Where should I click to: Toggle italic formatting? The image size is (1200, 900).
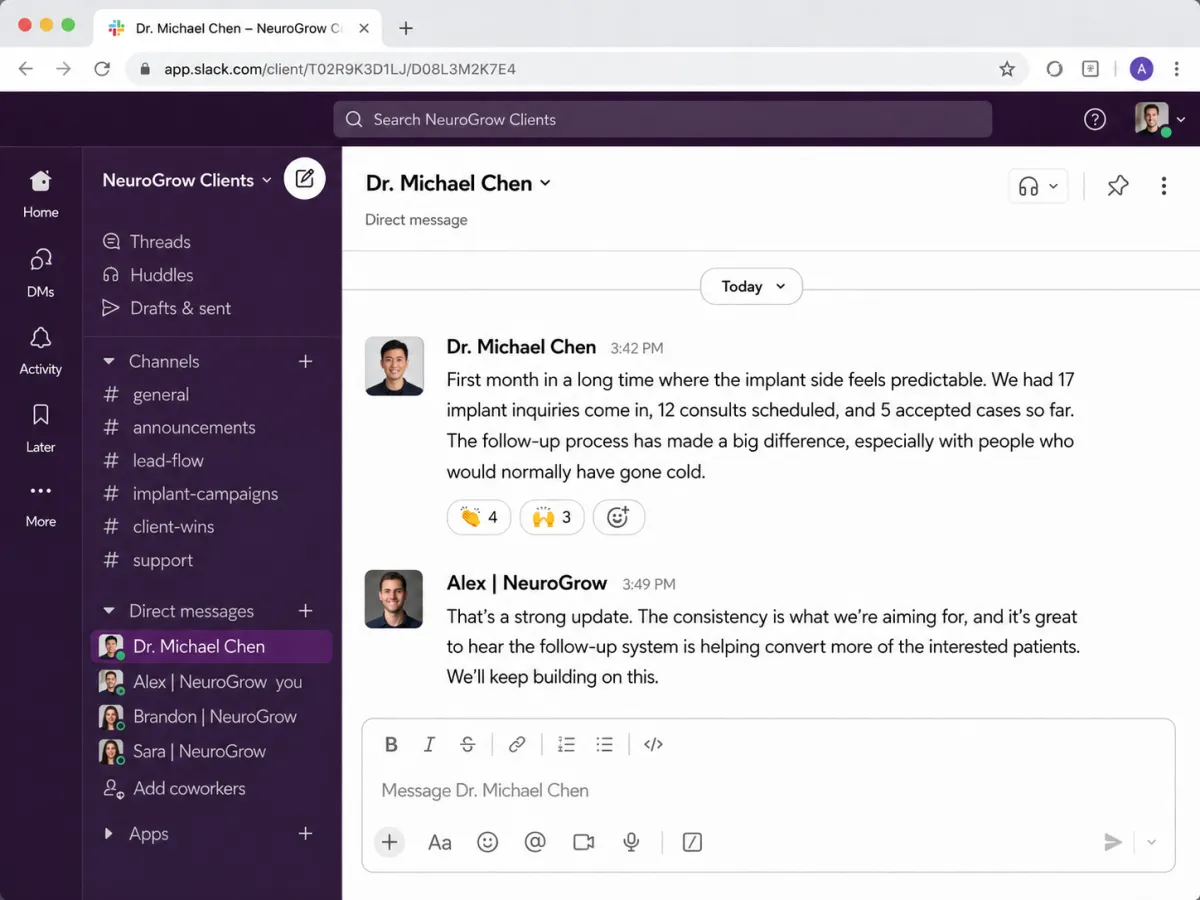[429, 744]
